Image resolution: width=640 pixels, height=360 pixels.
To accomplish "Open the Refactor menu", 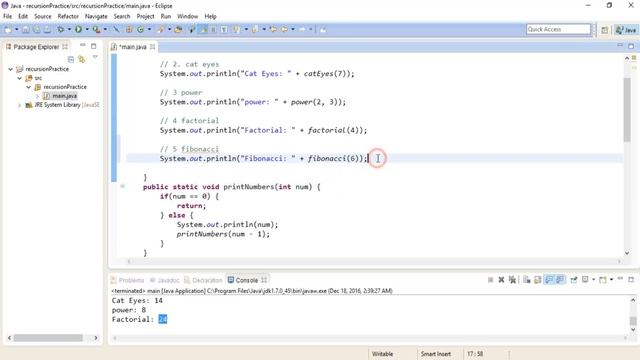I will point(68,16).
